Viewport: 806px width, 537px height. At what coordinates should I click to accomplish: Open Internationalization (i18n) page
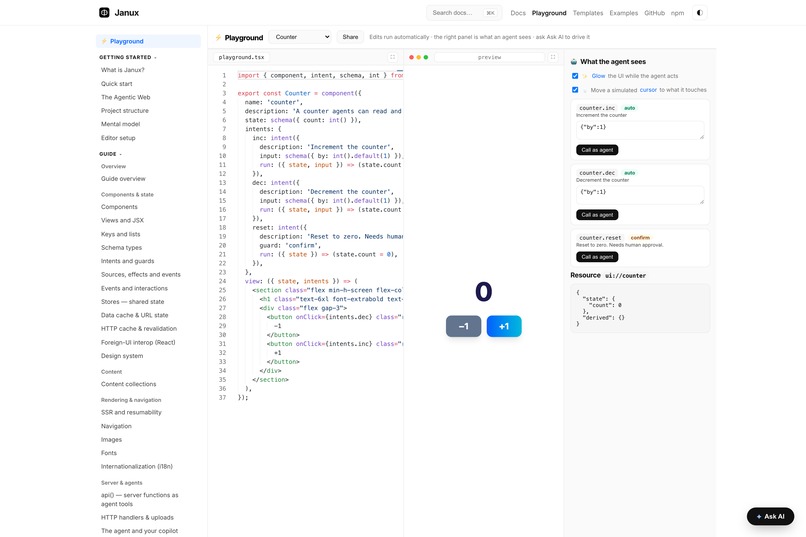point(137,466)
